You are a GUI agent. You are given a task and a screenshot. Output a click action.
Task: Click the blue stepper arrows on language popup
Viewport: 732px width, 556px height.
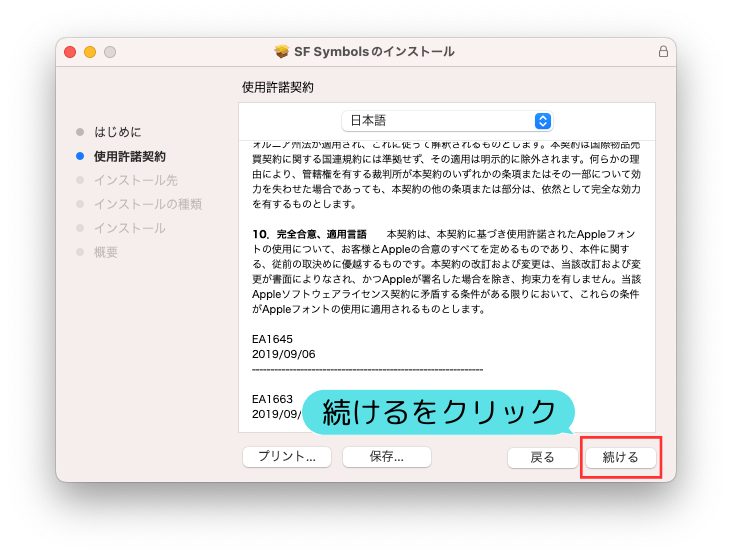(542, 121)
